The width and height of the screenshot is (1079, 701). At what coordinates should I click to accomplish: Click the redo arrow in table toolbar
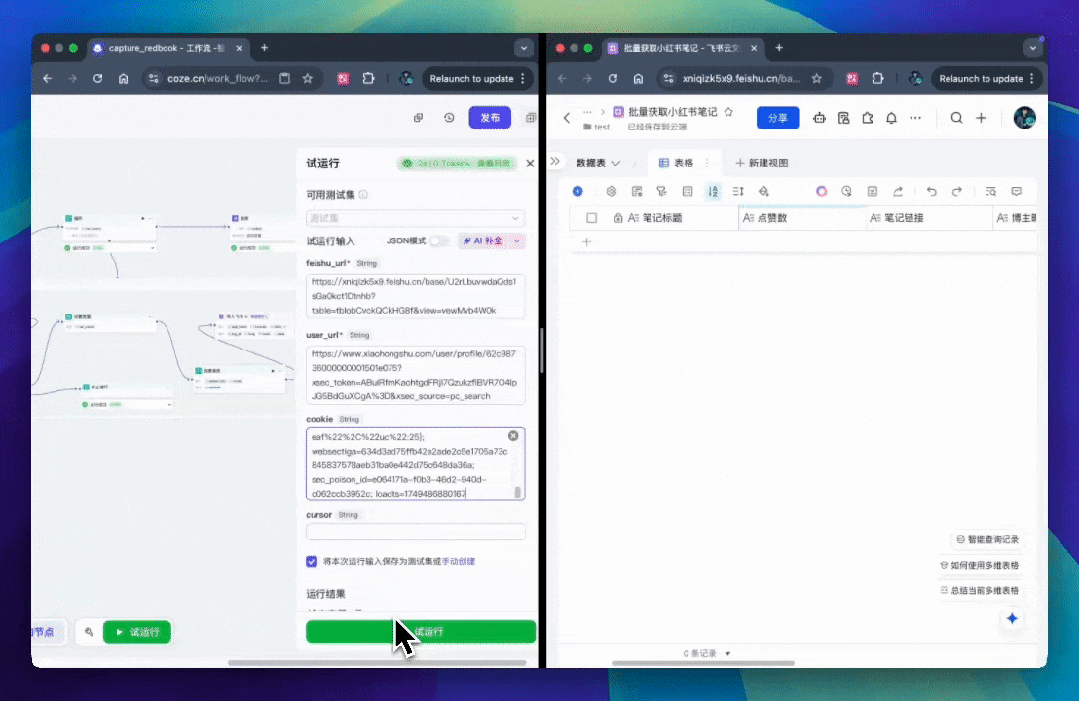[x=957, y=191]
